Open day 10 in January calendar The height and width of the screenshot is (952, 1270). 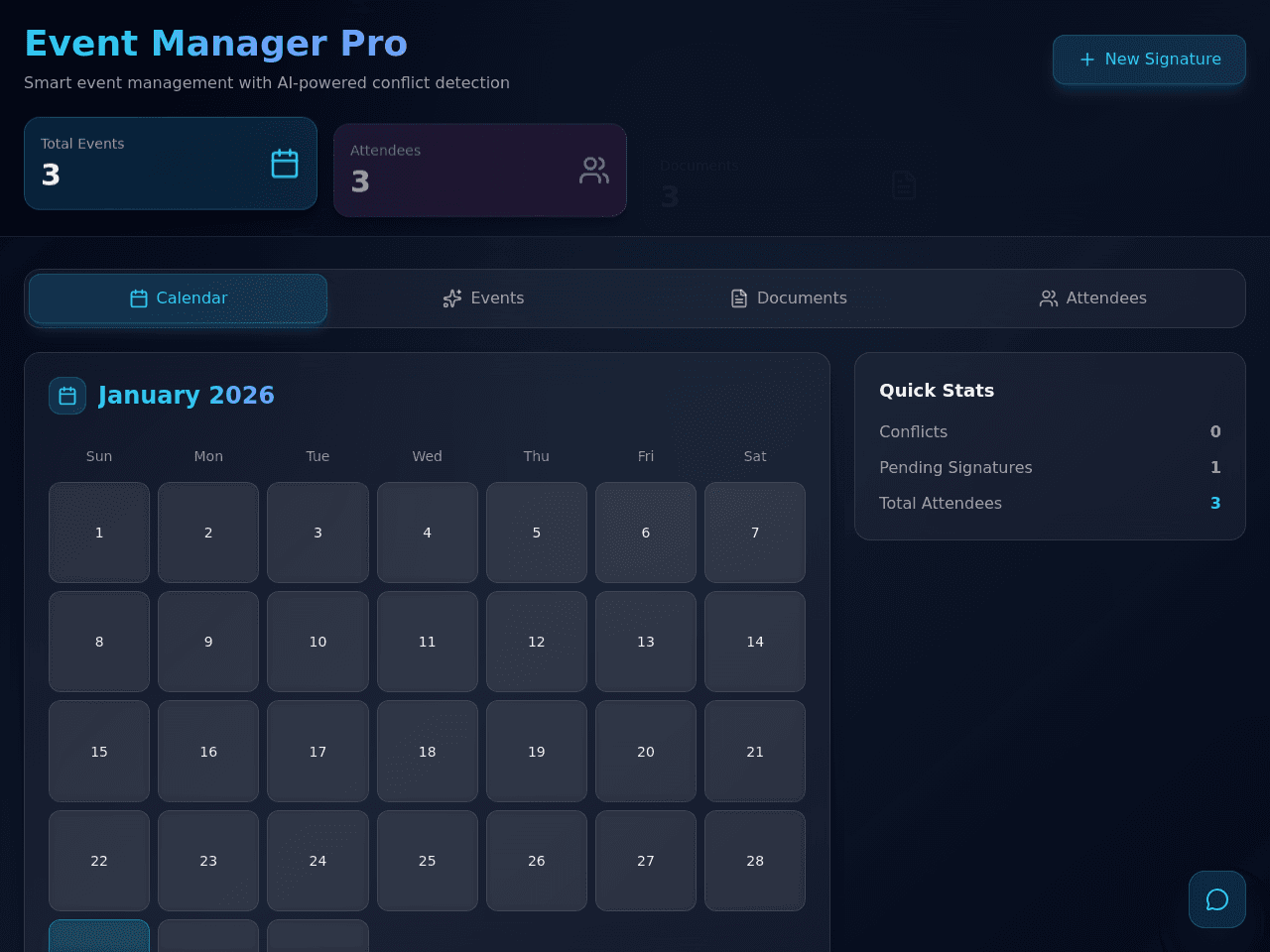pos(317,642)
